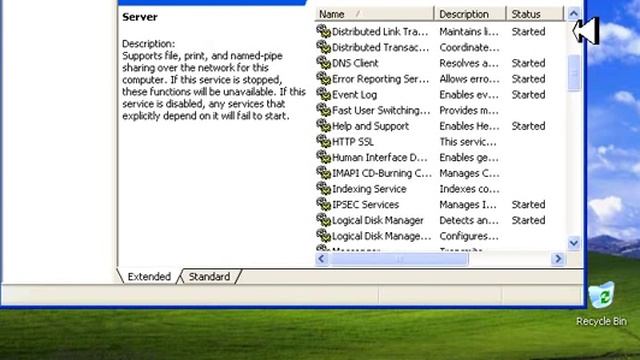Click the "Enables ev..." description cell
The height and width of the screenshot is (360, 640).
pyautogui.click(x=469, y=94)
